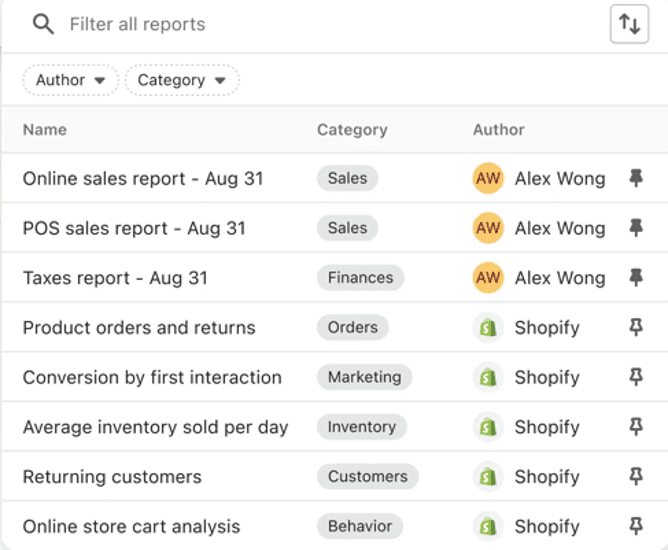Select the Inventory category tag
The width and height of the screenshot is (668, 550).
point(361,427)
